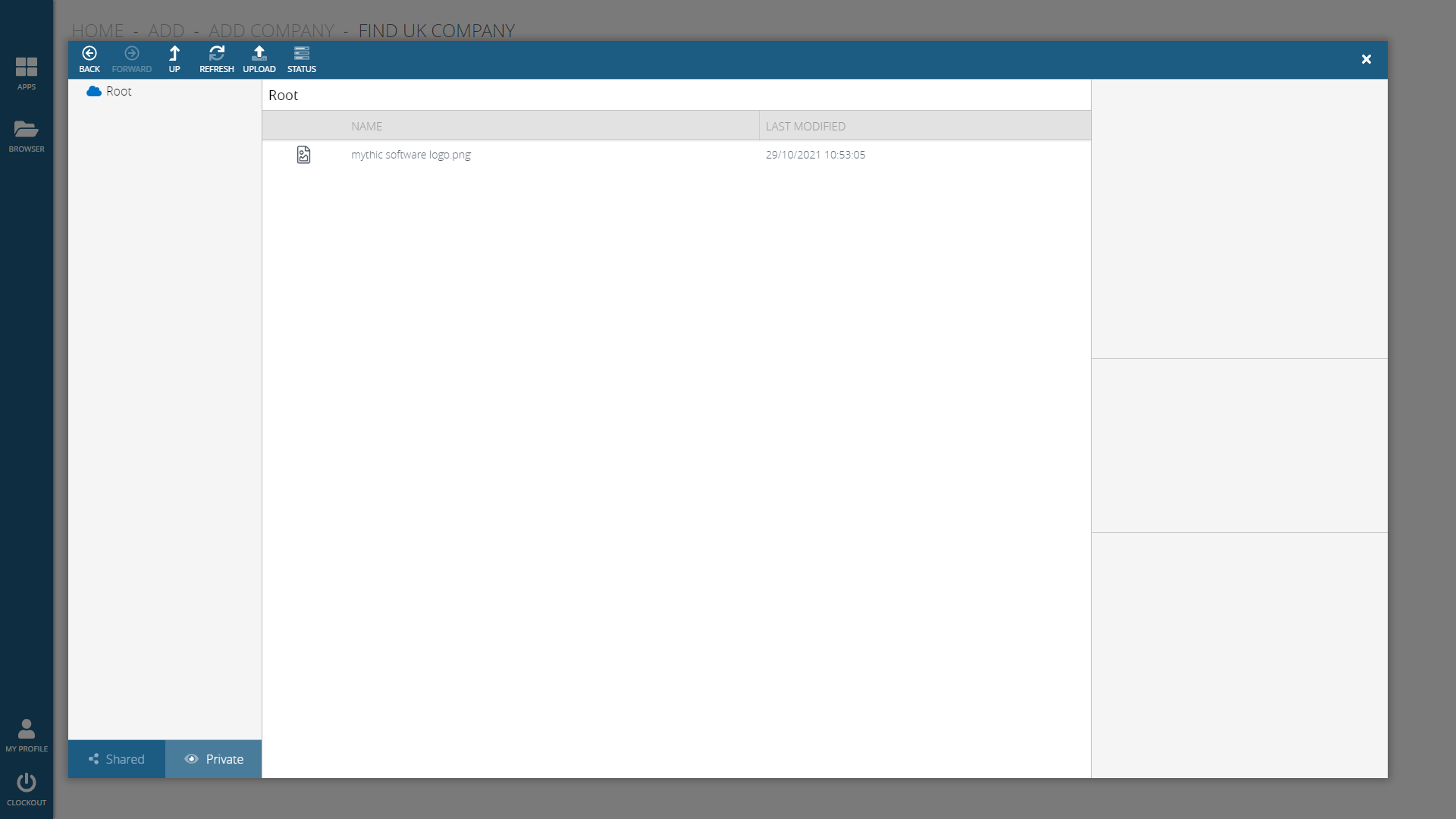Viewport: 1456px width, 819px height.
Task: Click the Root path heading
Action: click(x=284, y=96)
